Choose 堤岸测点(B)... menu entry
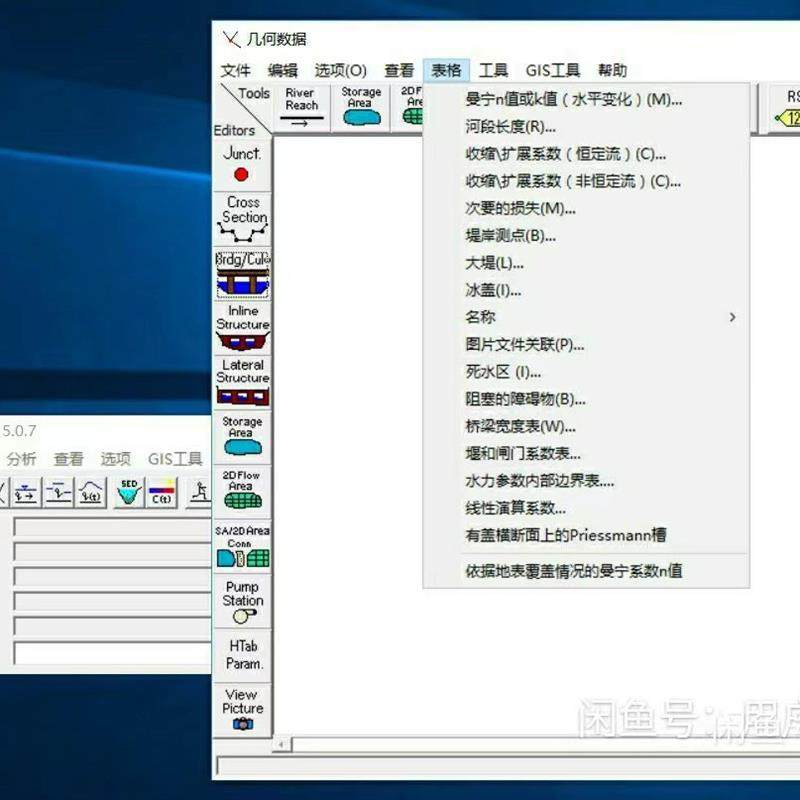The image size is (800, 800). click(x=586, y=236)
